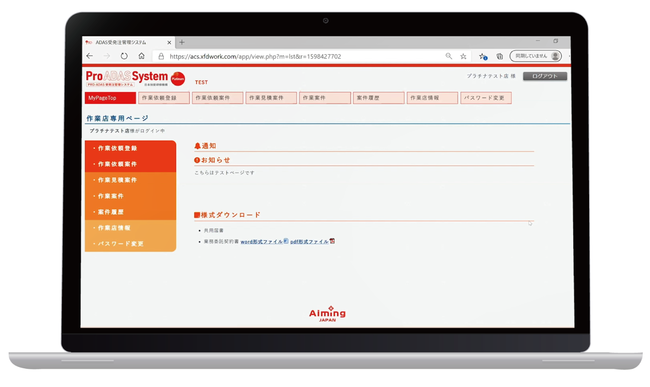
Task: Open 作業店情報 in the top menu
Action: [432, 98]
